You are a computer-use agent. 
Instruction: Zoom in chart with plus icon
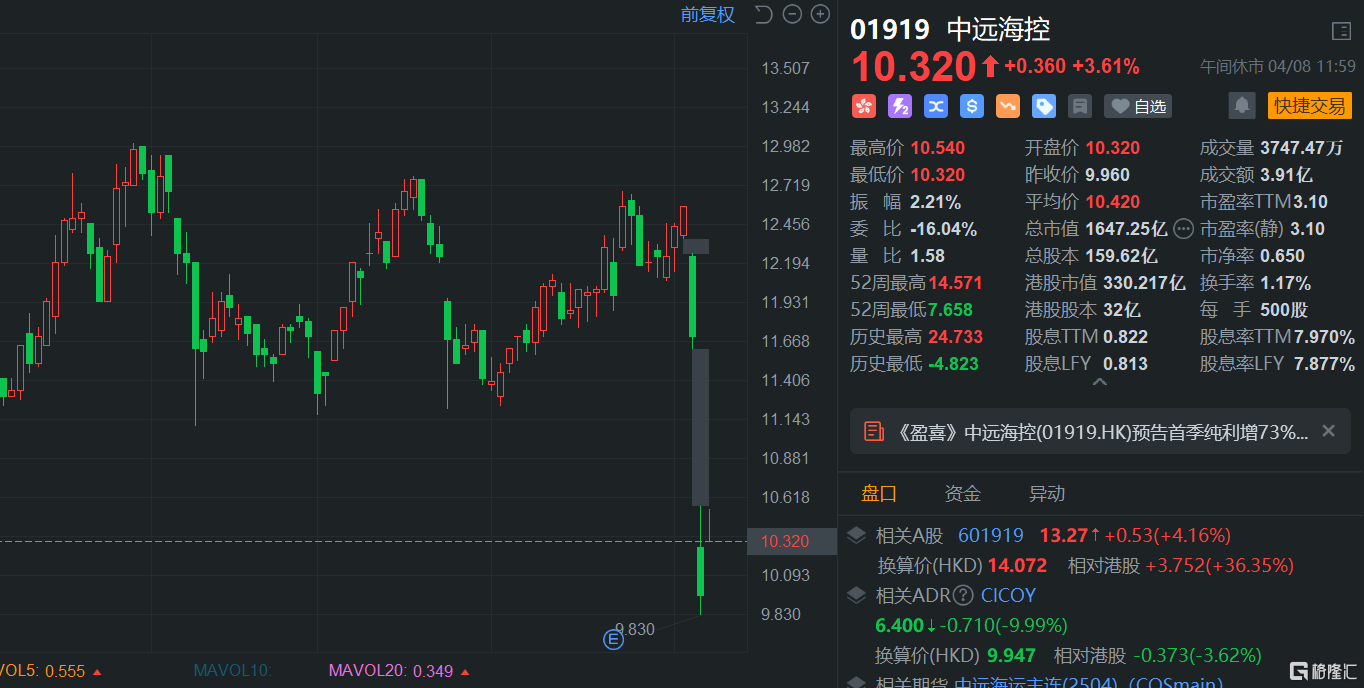point(820,14)
